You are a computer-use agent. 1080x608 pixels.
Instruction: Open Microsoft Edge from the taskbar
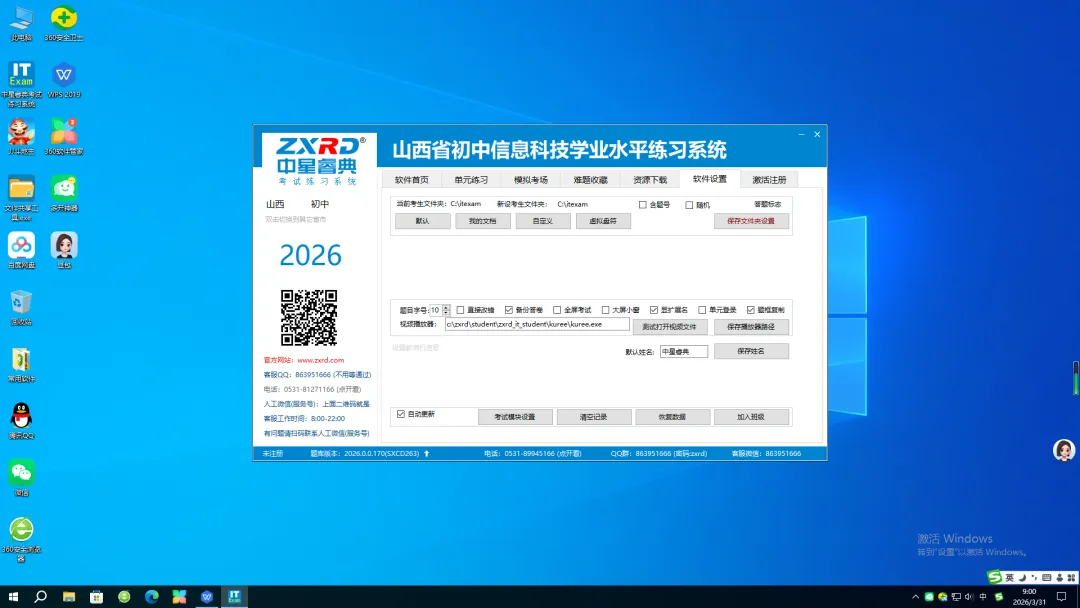[x=152, y=596]
